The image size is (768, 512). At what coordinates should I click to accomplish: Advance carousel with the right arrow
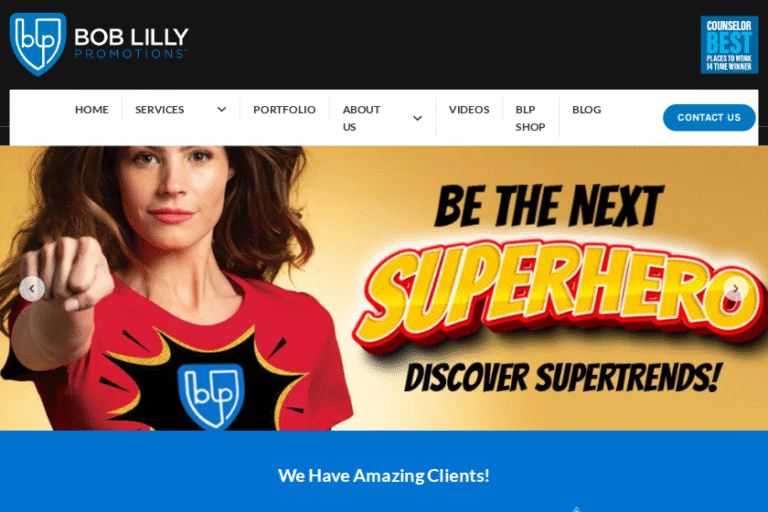735,289
